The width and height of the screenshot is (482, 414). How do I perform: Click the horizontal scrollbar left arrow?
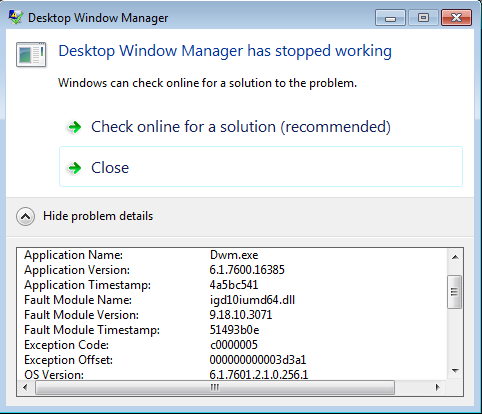[25, 387]
